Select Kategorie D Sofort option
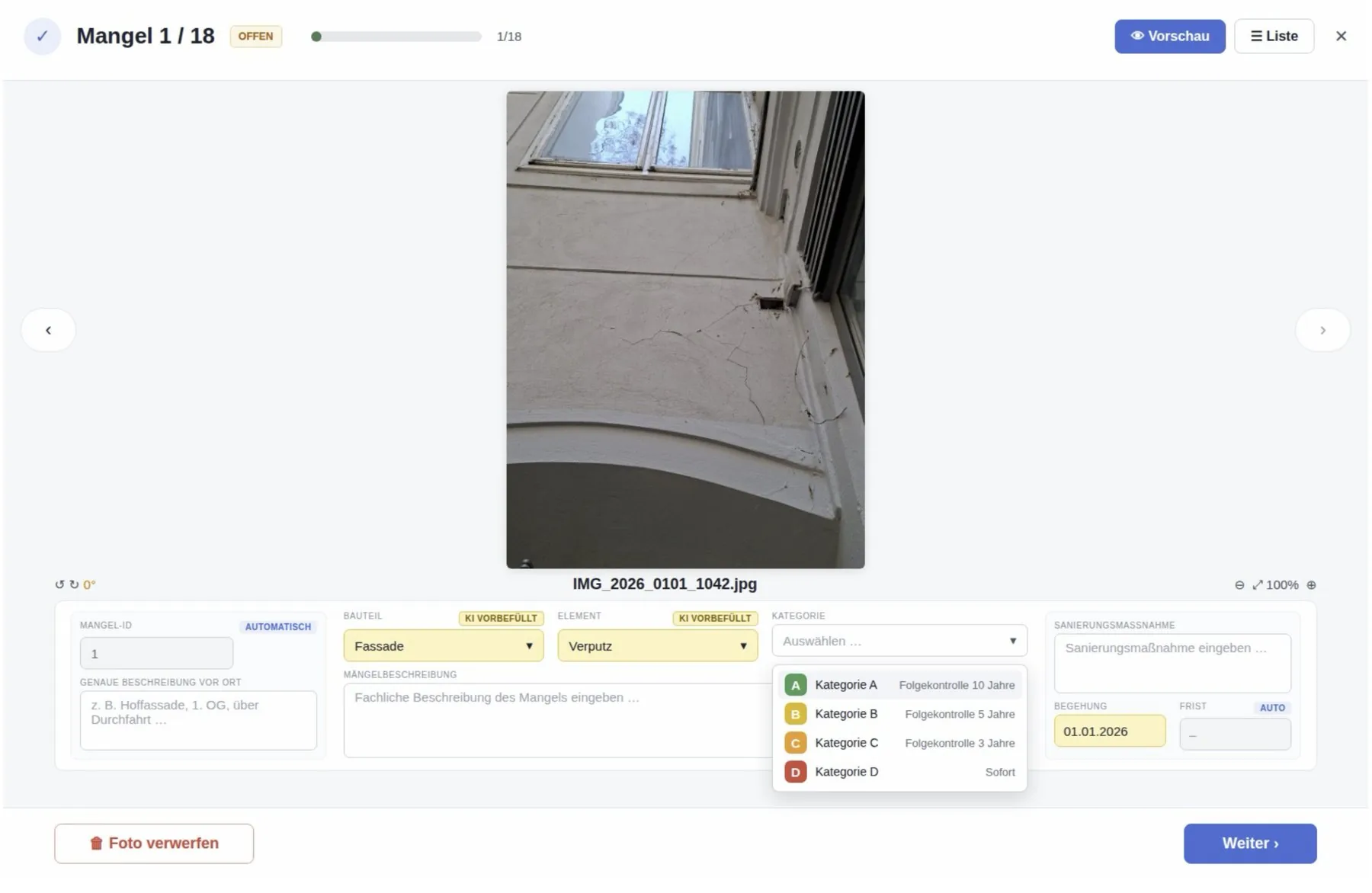The height and width of the screenshot is (893, 1372). [x=899, y=772]
